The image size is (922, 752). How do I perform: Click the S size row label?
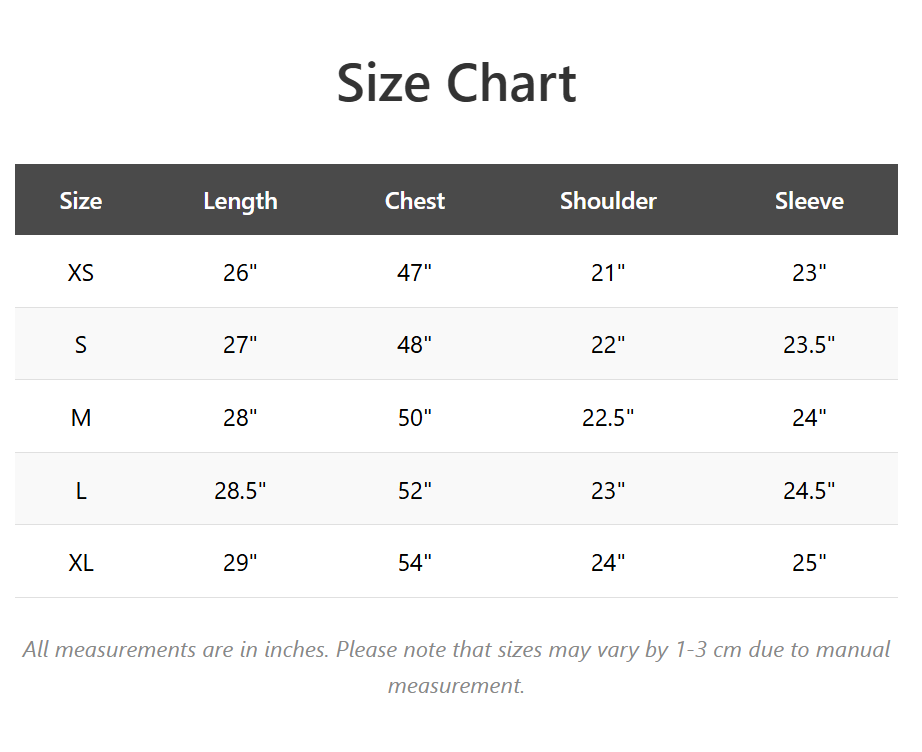(x=81, y=345)
